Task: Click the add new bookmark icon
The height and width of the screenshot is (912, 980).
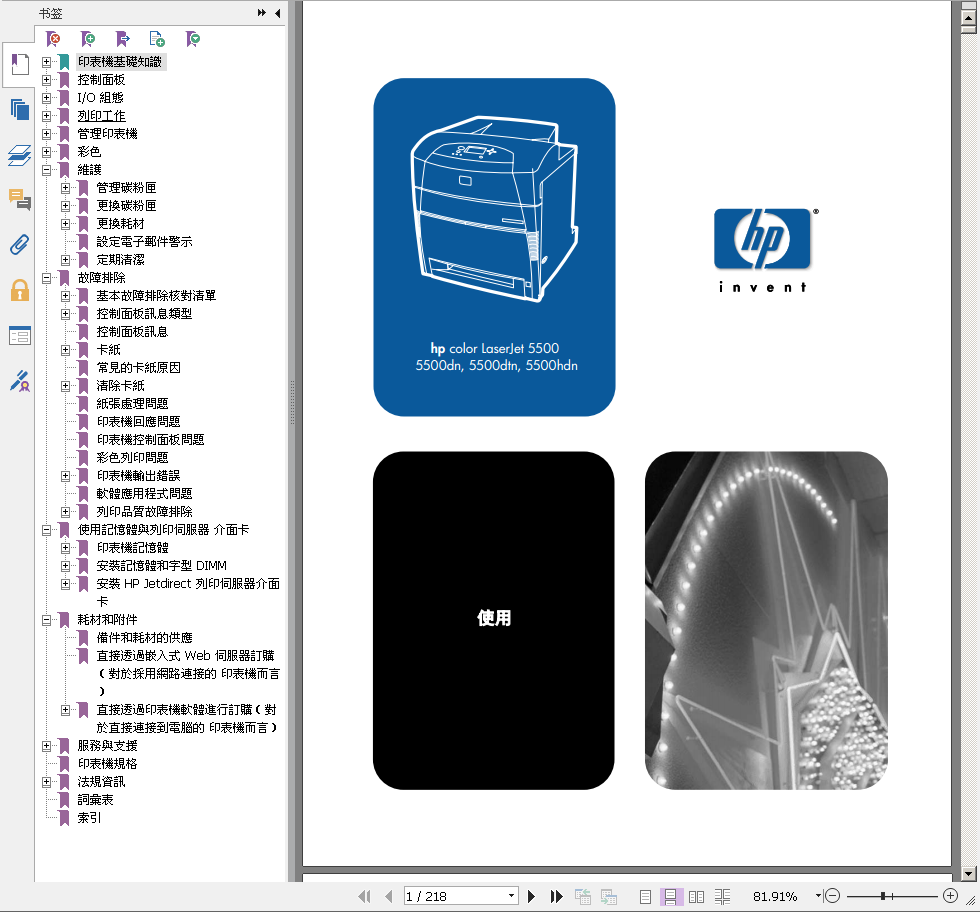Action: pyautogui.click(x=89, y=39)
